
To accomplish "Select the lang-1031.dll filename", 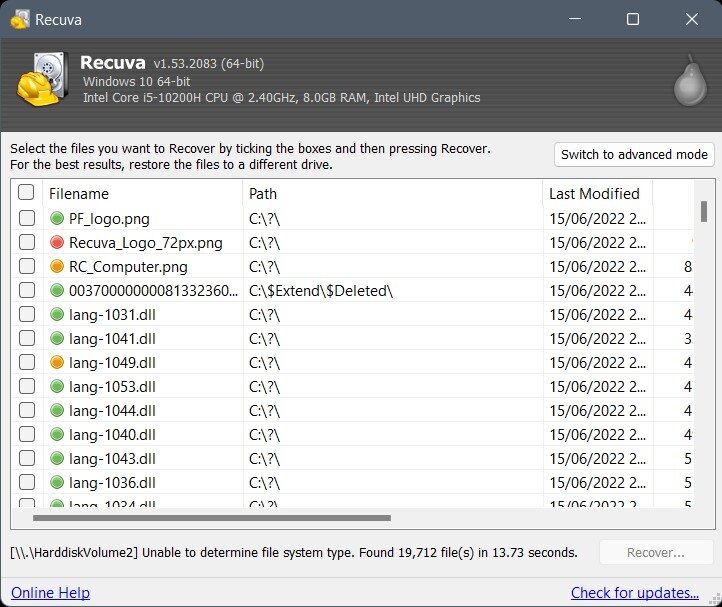I will point(112,315).
